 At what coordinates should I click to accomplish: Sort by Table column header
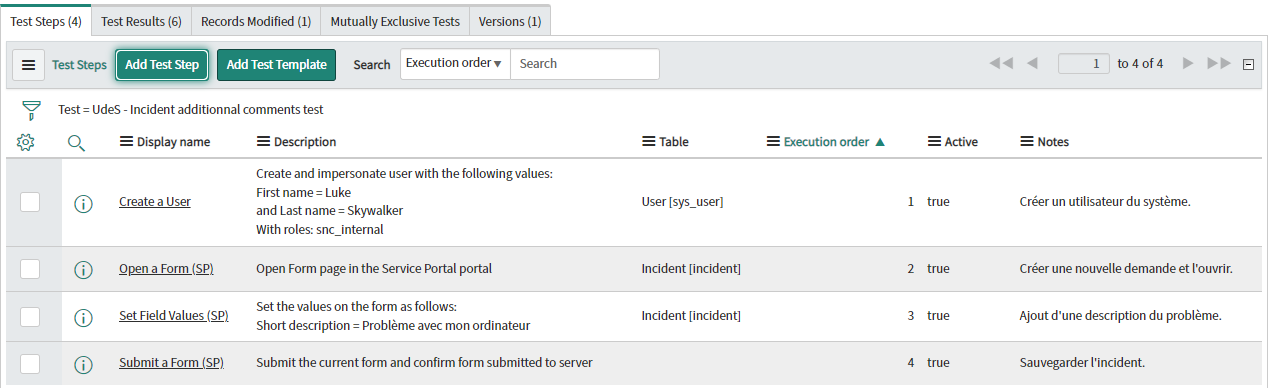tap(674, 142)
